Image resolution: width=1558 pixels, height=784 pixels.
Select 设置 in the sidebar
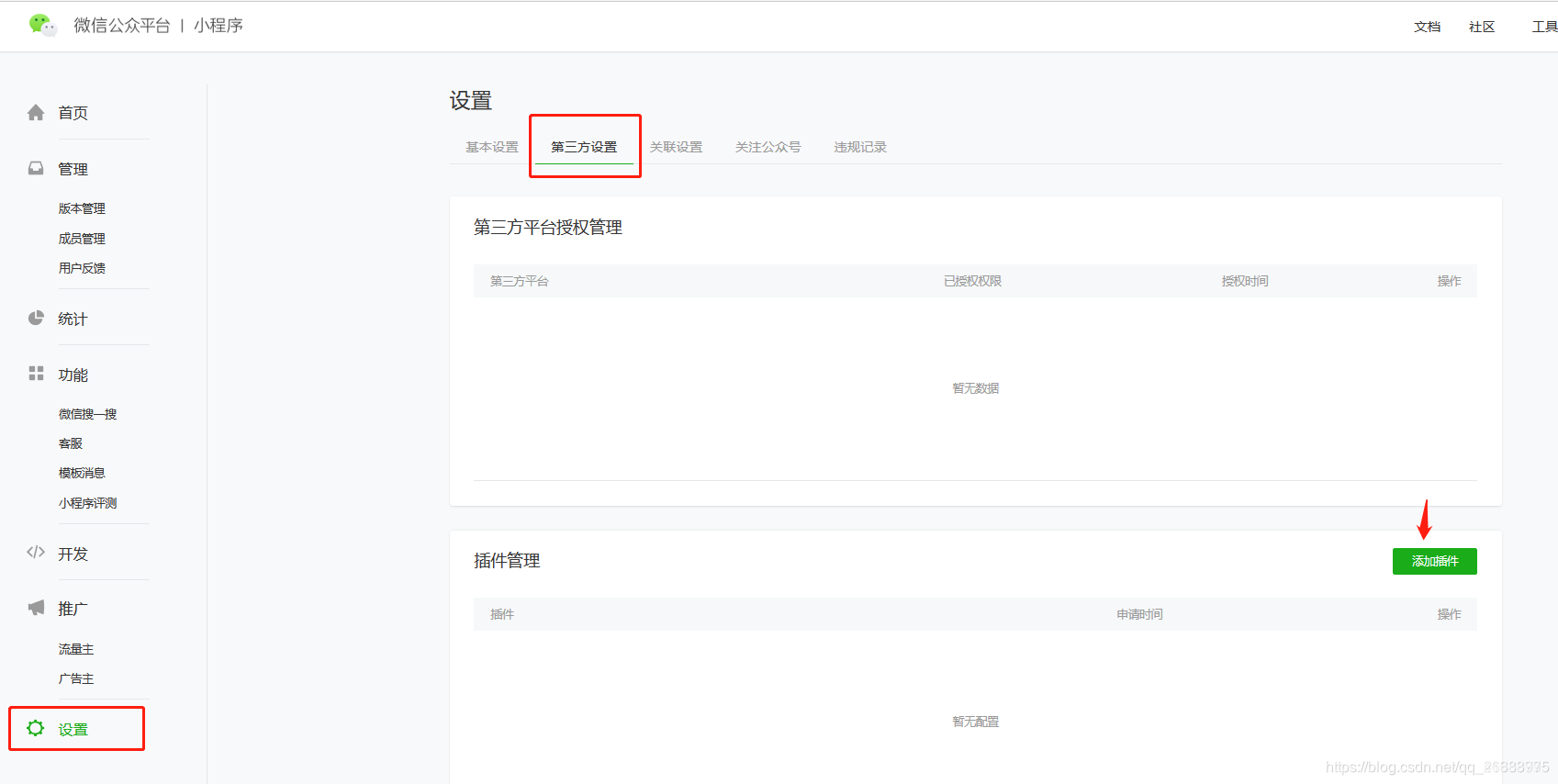coord(73,729)
